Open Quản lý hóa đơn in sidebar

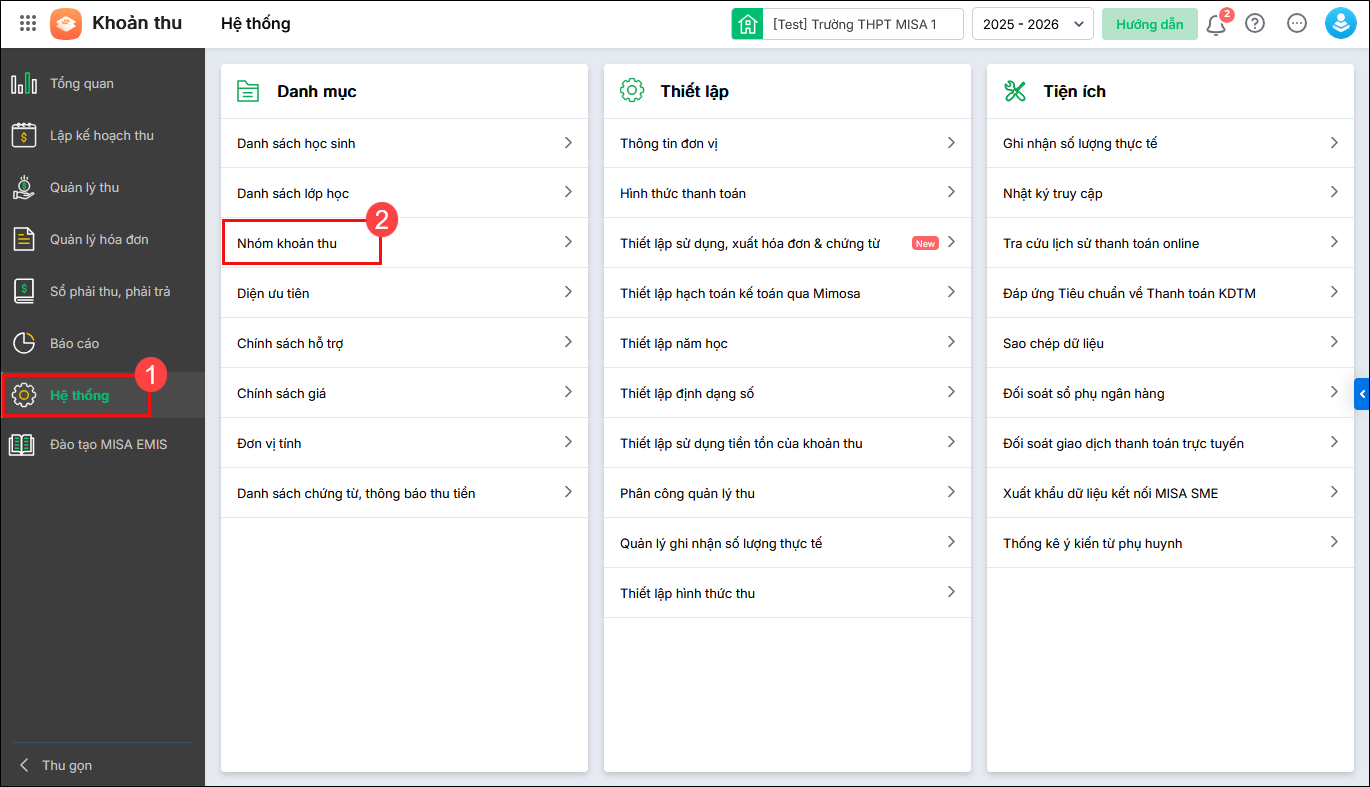99,240
